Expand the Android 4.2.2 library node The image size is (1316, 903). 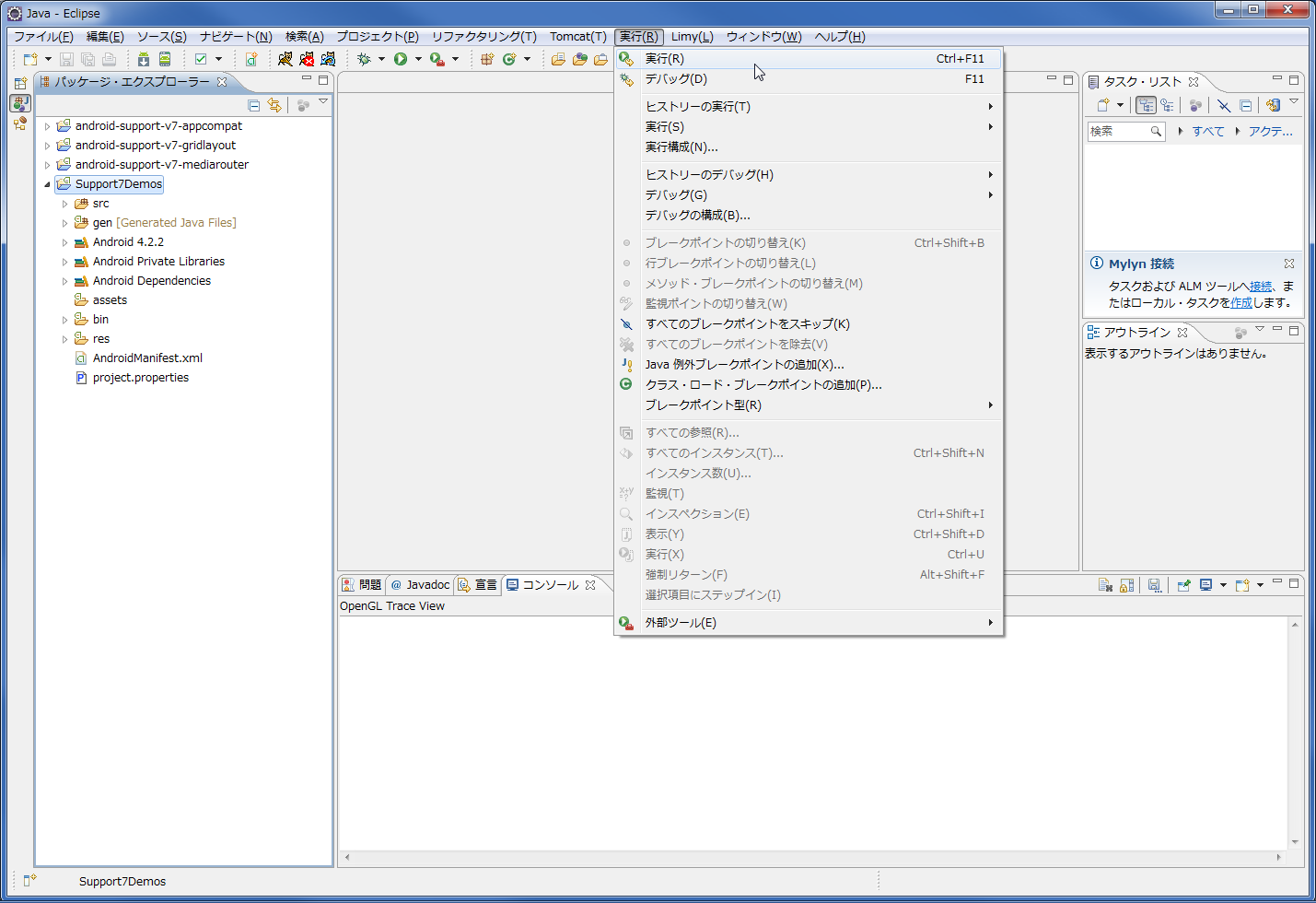(x=64, y=242)
